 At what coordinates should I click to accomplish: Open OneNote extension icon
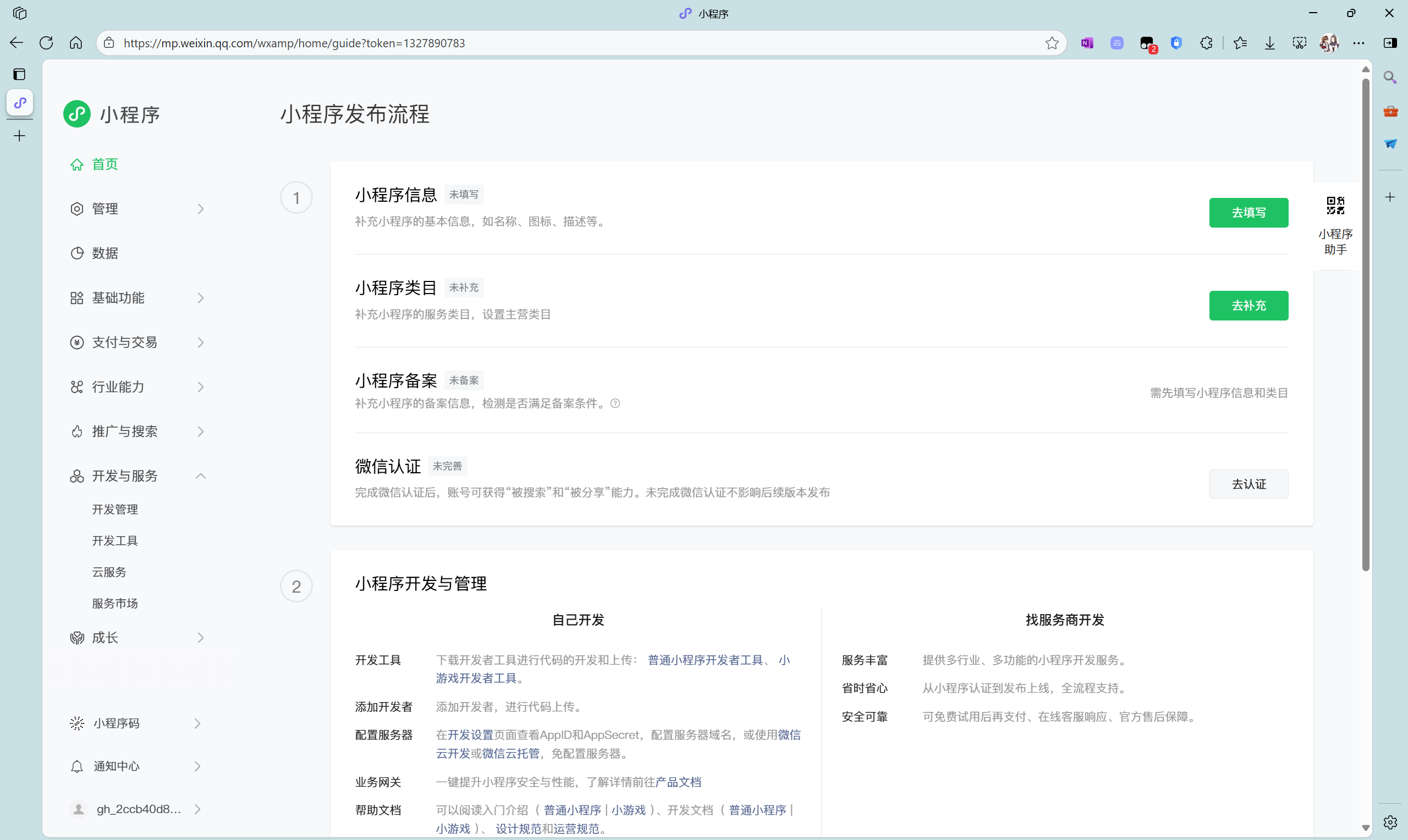[x=1087, y=43]
